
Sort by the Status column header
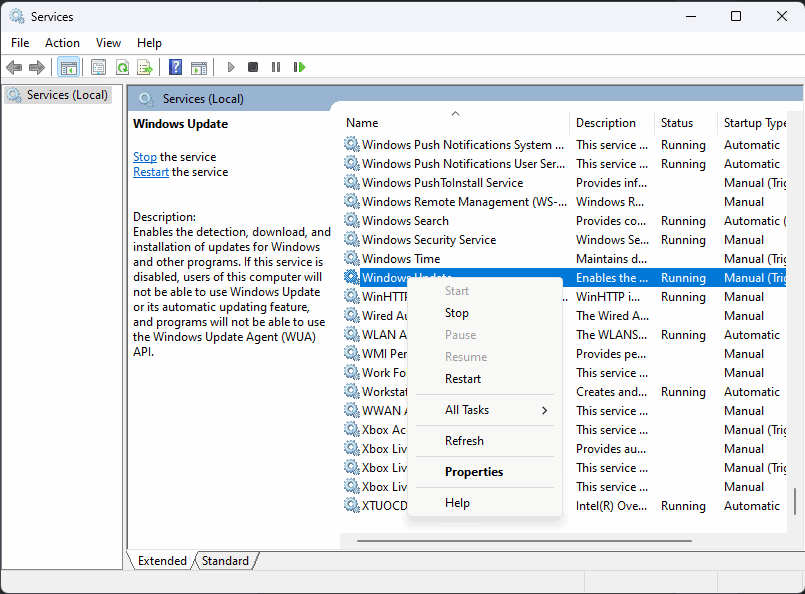[x=685, y=123]
